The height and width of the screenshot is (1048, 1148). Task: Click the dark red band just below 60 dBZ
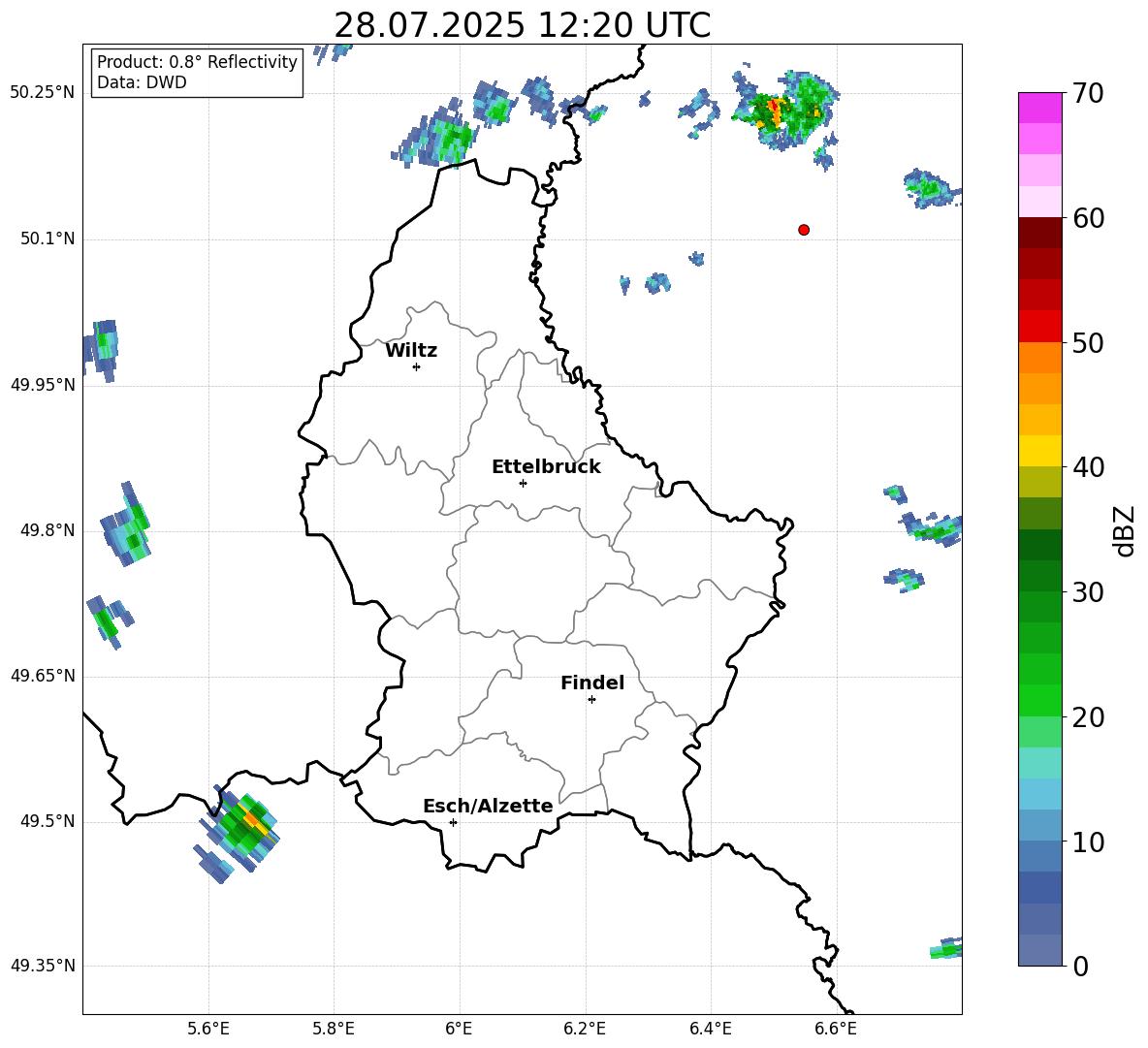pos(1040,233)
